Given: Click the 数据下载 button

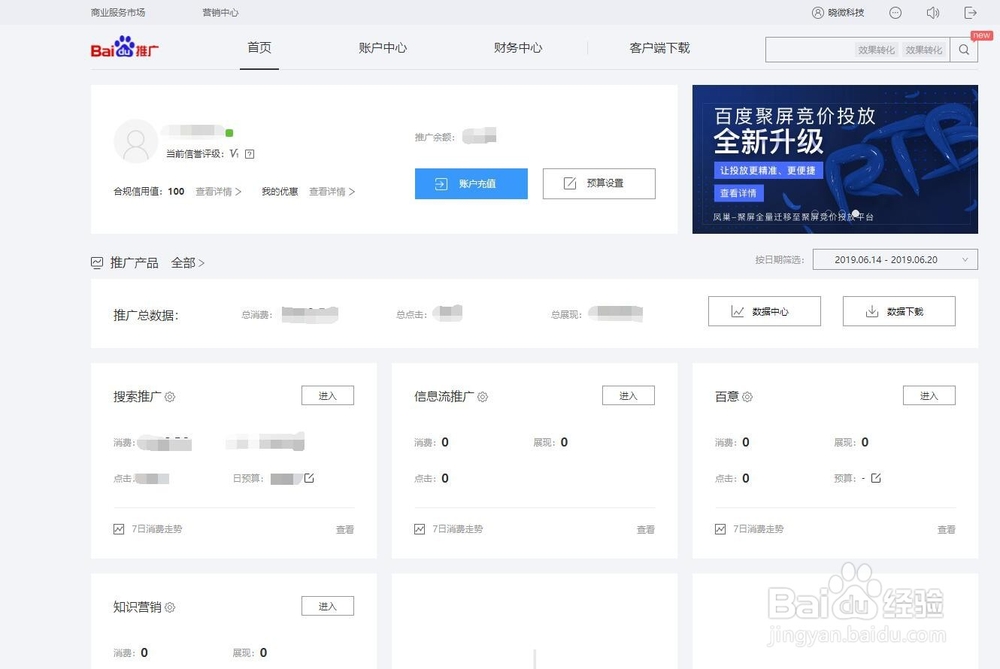Looking at the screenshot, I should [x=899, y=311].
